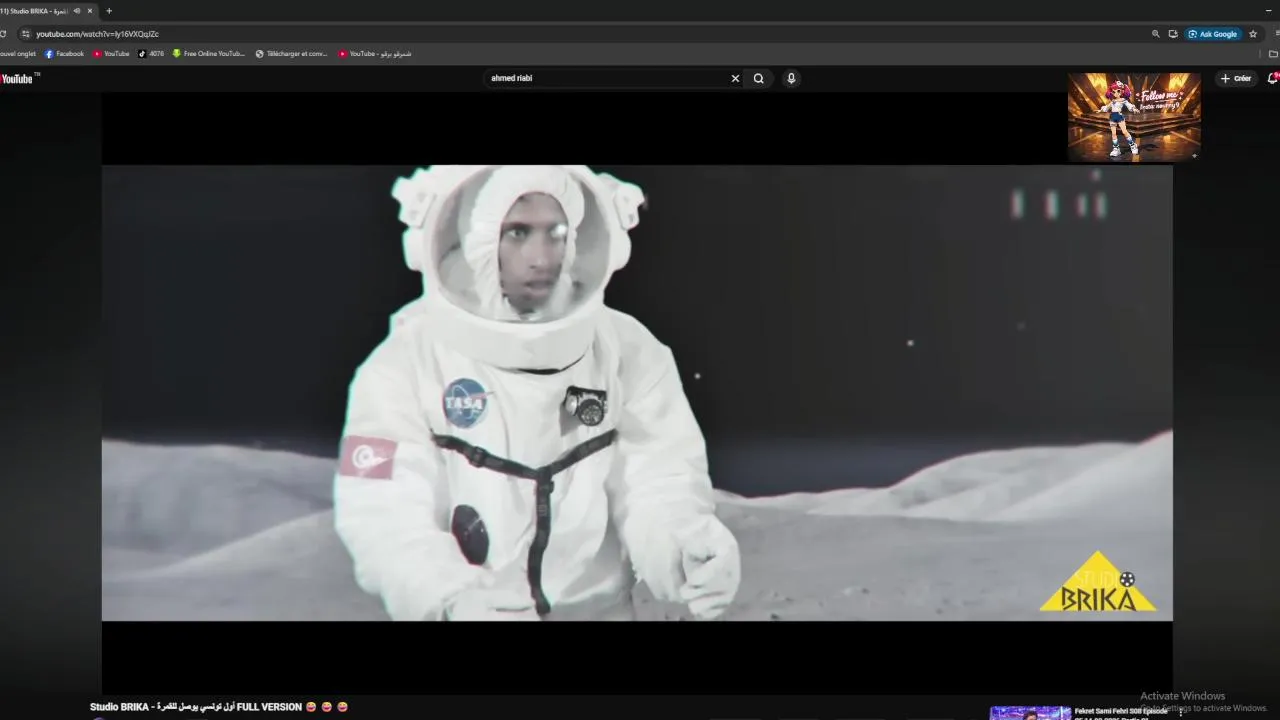Open the Facebook bookmark

click(x=65, y=54)
